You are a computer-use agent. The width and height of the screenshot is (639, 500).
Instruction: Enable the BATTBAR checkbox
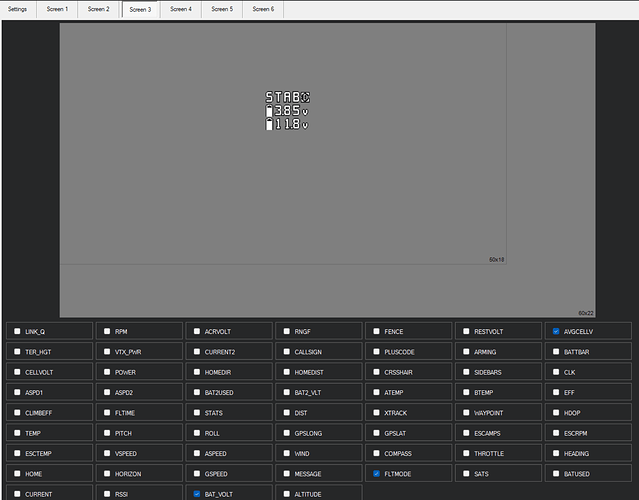click(x=556, y=352)
